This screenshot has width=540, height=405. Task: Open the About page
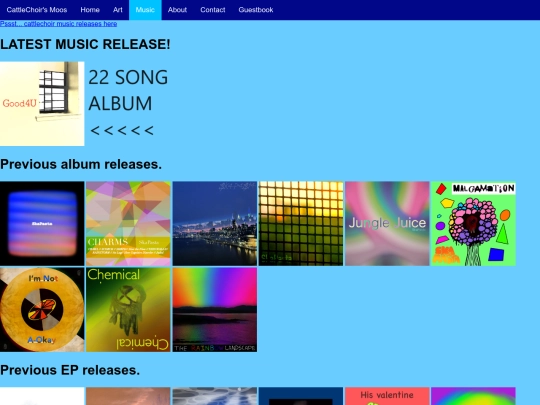[177, 10]
